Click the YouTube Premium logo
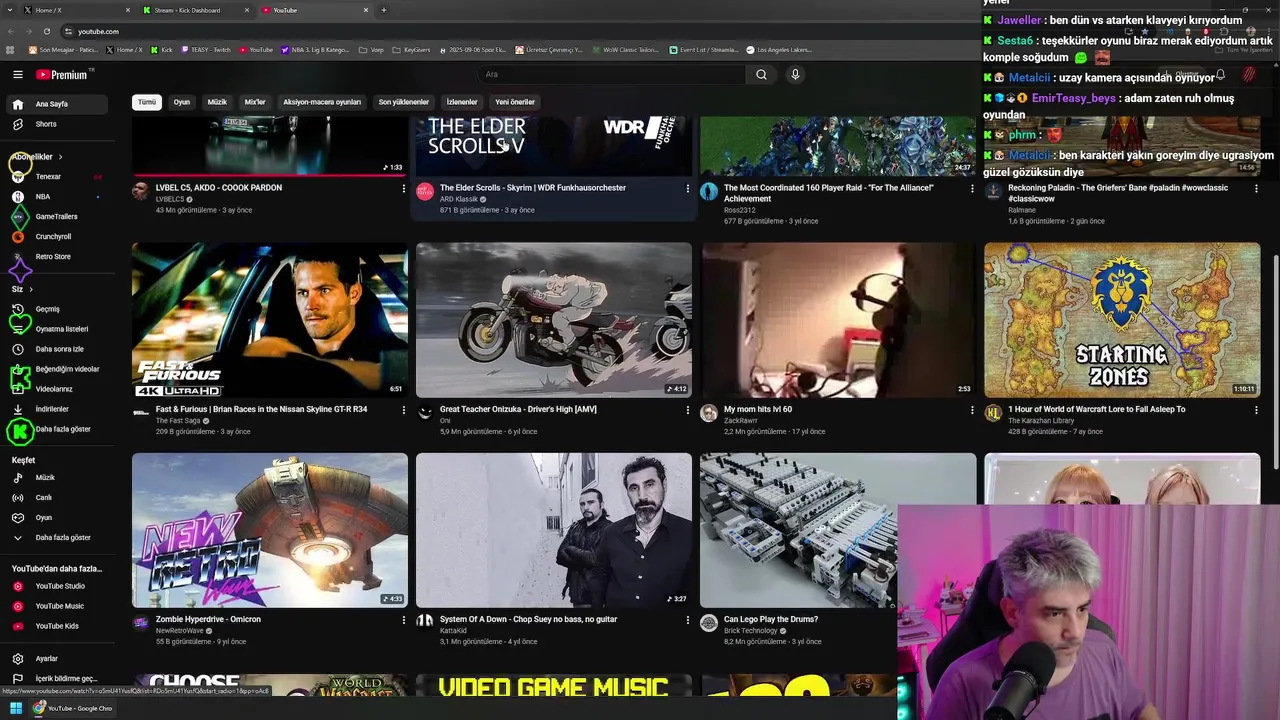This screenshot has height=720, width=1280. pyautogui.click(x=62, y=75)
